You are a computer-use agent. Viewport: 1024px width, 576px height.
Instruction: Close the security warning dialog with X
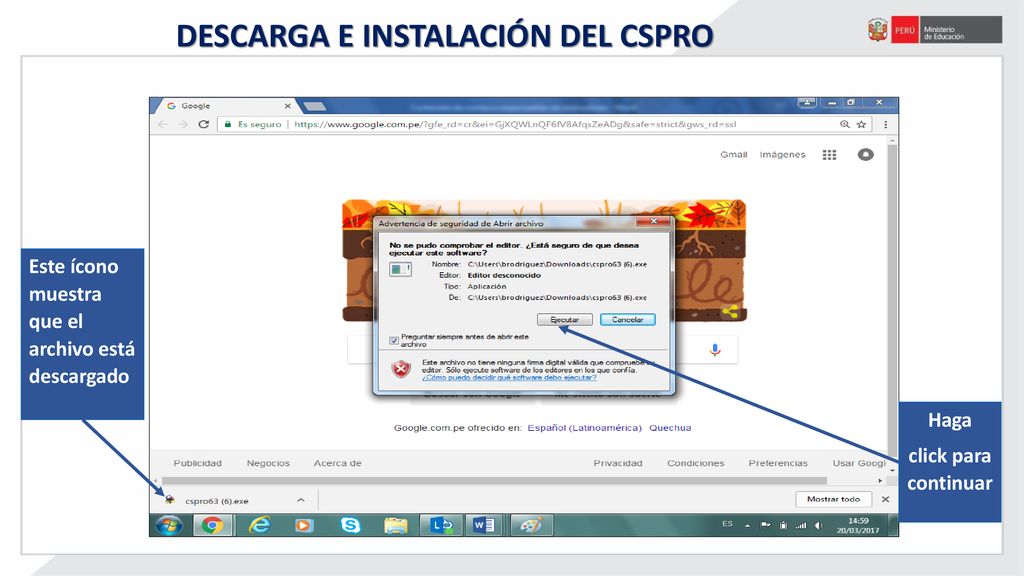[x=653, y=221]
